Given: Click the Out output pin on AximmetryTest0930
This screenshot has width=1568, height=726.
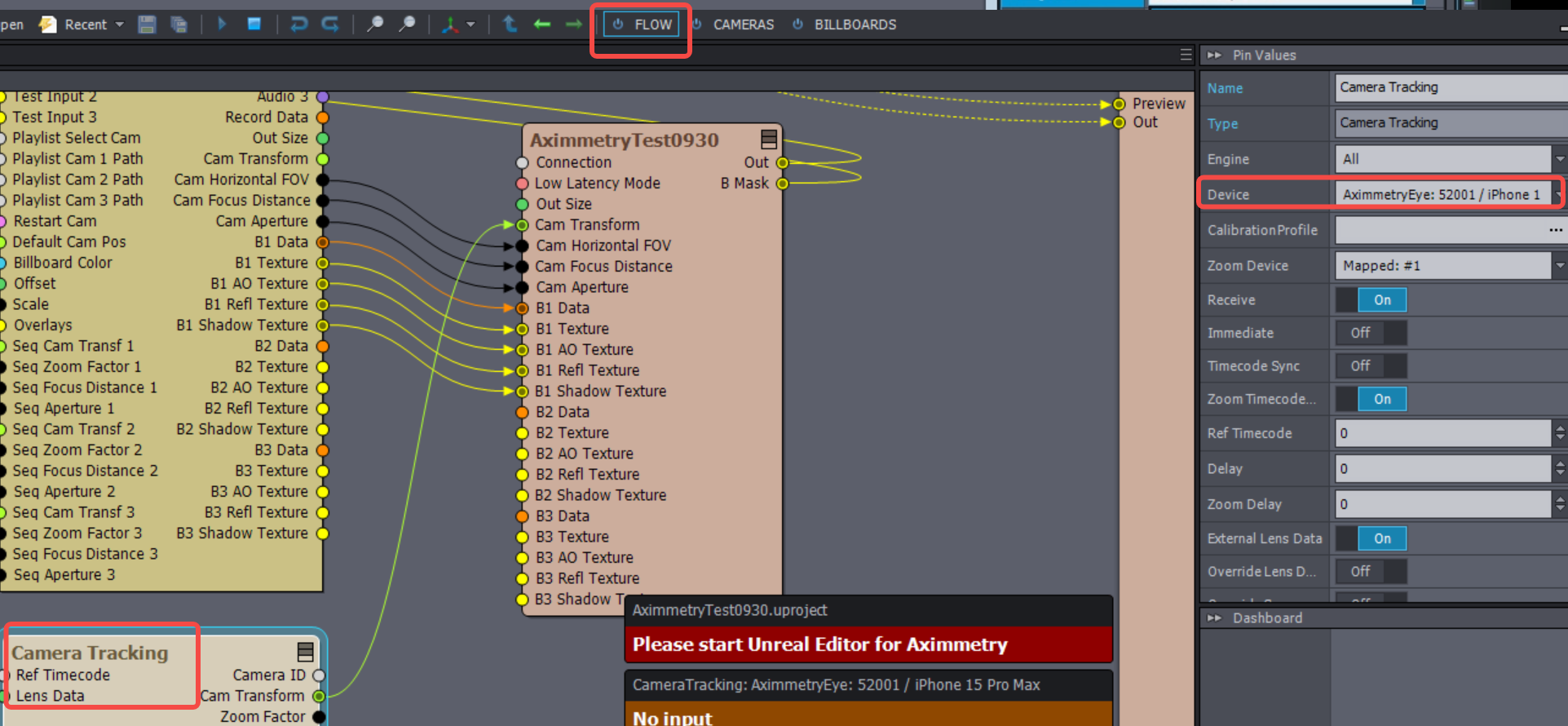Looking at the screenshot, I should click(783, 162).
